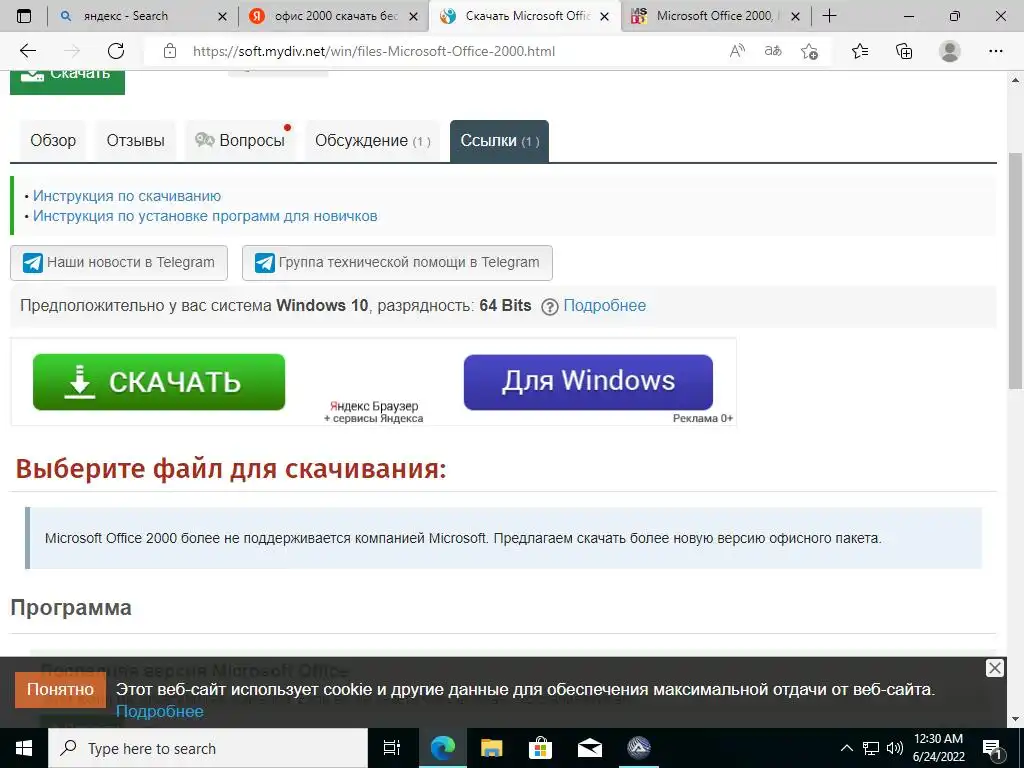Click Наши новости в Telegram button

(x=119, y=263)
